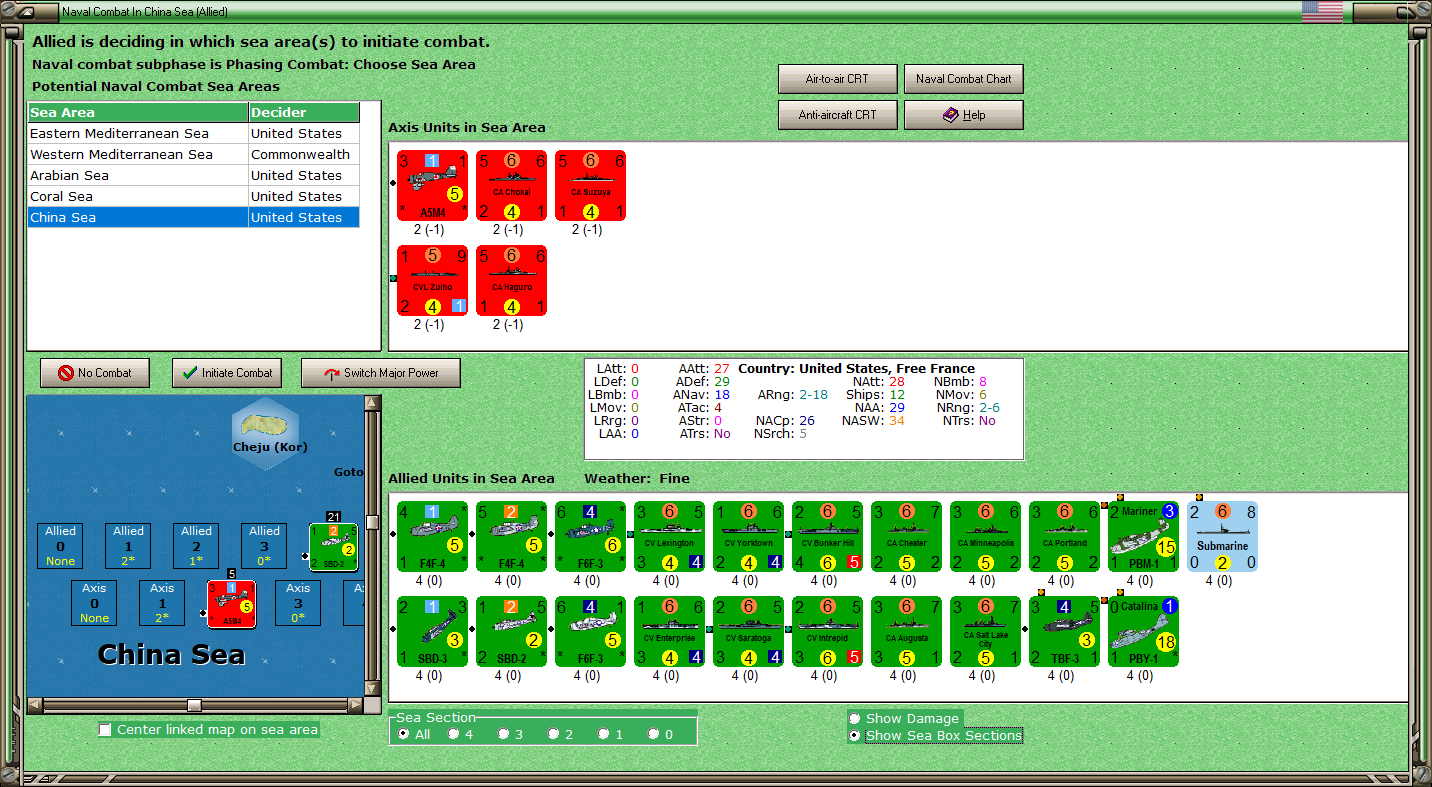This screenshot has width=1432, height=787.
Task: Click the Initiate Combat button
Action: click(x=228, y=373)
